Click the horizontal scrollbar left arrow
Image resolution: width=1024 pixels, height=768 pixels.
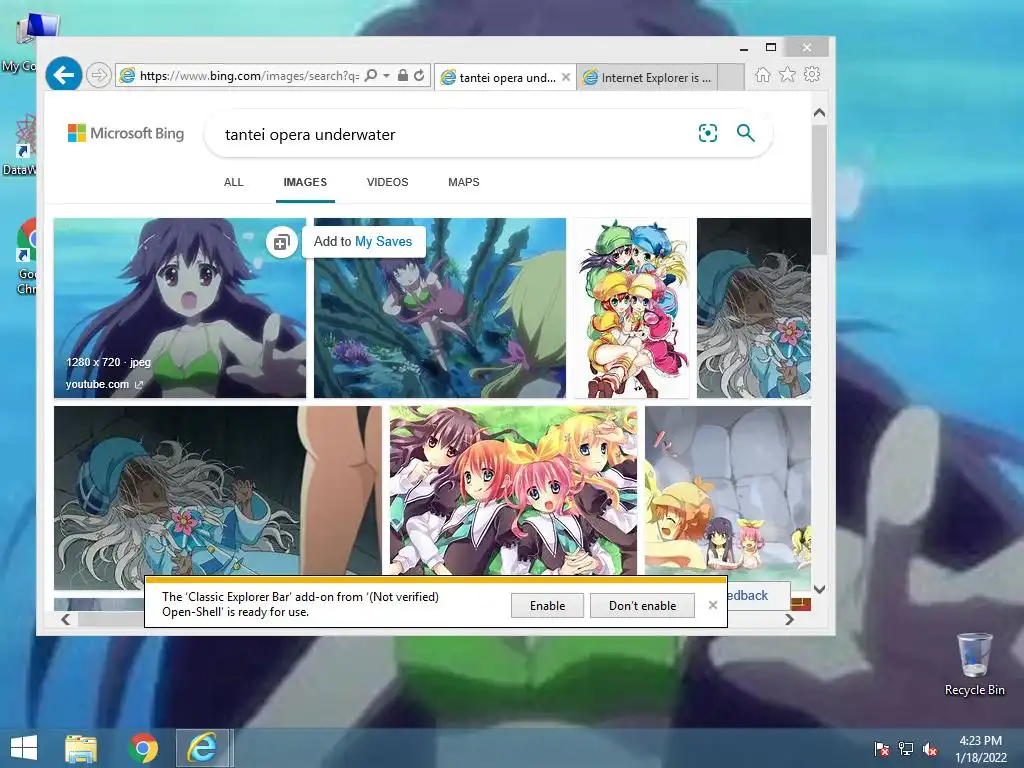[65, 619]
